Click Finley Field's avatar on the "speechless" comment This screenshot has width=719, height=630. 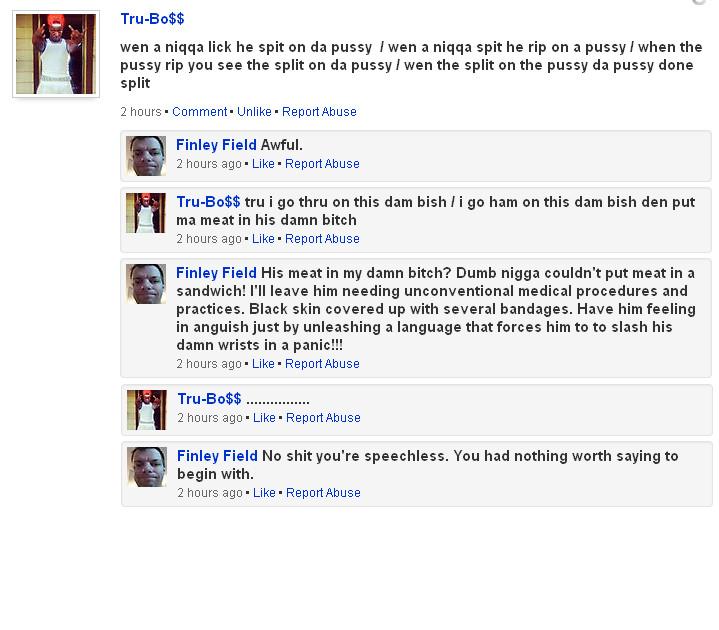click(146, 467)
